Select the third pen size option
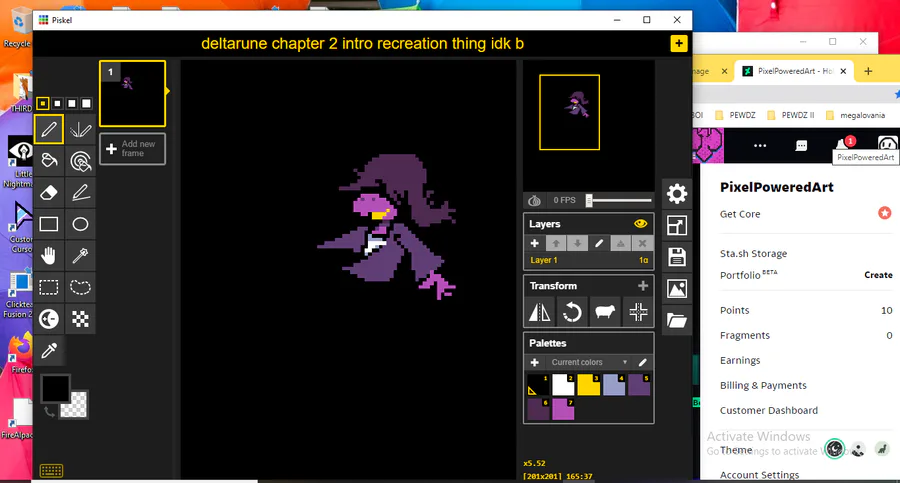 72,103
